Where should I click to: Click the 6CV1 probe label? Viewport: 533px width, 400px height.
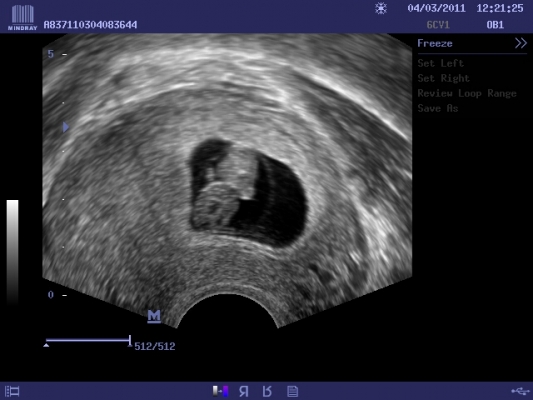[438, 25]
